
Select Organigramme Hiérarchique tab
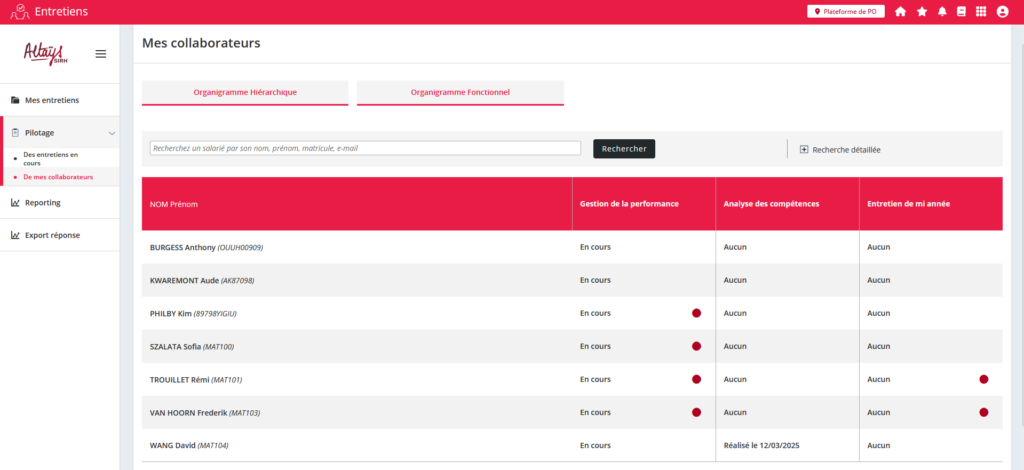245,92
